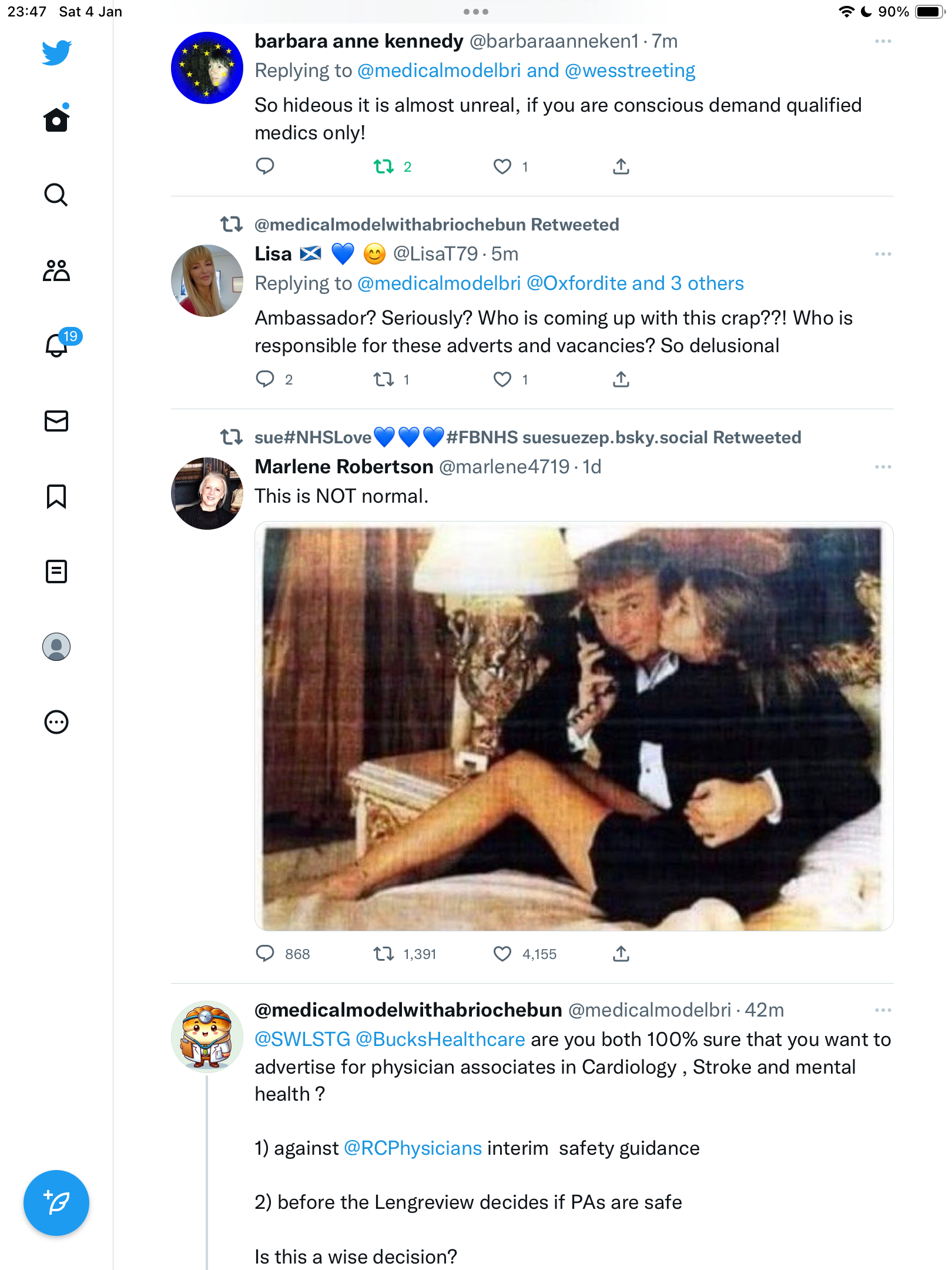Open the @RCPhysicians mention link

413,1148
